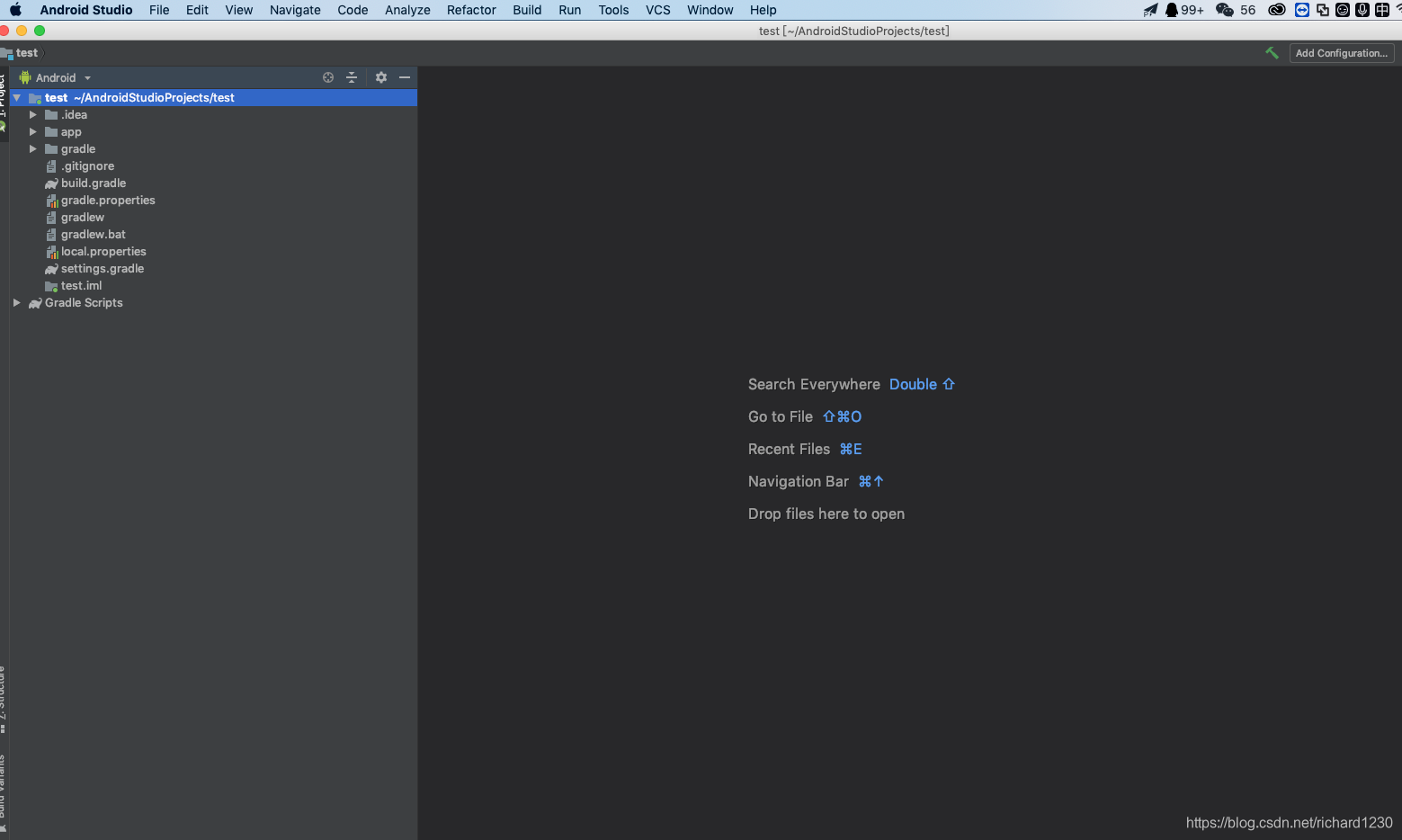Select gradle.properties file name
The height and width of the screenshot is (840, 1402).
108,201
